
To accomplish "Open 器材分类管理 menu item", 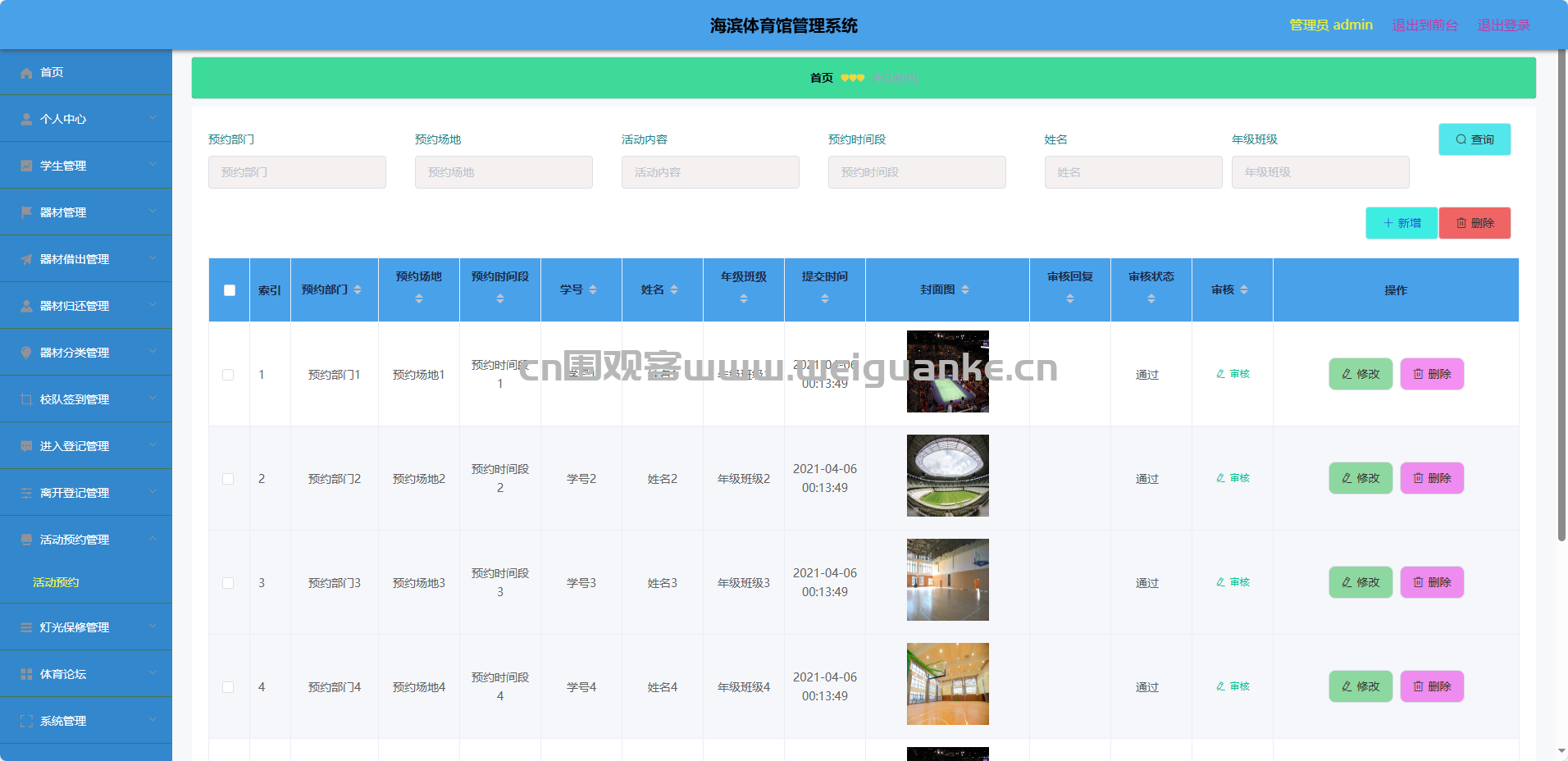I will click(x=86, y=353).
